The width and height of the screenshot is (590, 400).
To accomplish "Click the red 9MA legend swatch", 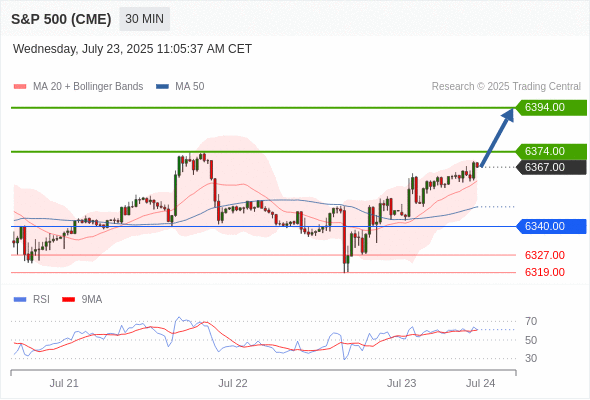I will pos(68,300).
